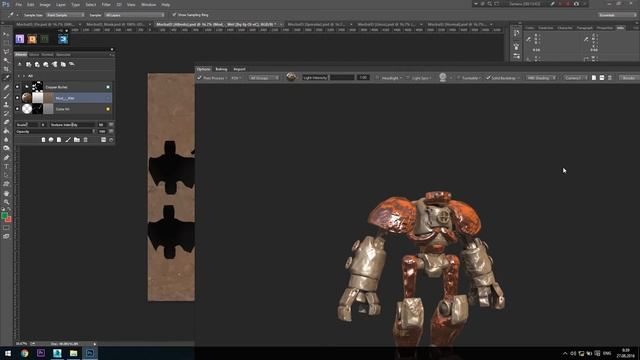
Task: Select the Move tool
Action: coord(6,34)
